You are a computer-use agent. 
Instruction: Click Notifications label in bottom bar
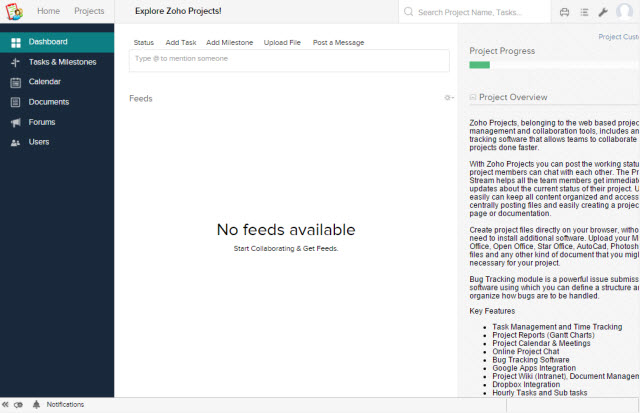tap(65, 404)
